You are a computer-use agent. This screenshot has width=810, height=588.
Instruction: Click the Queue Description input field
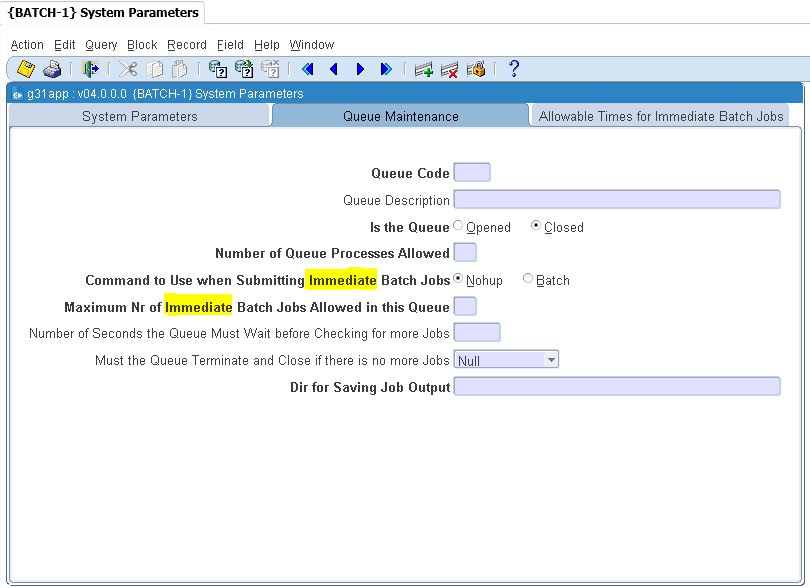[x=616, y=199]
